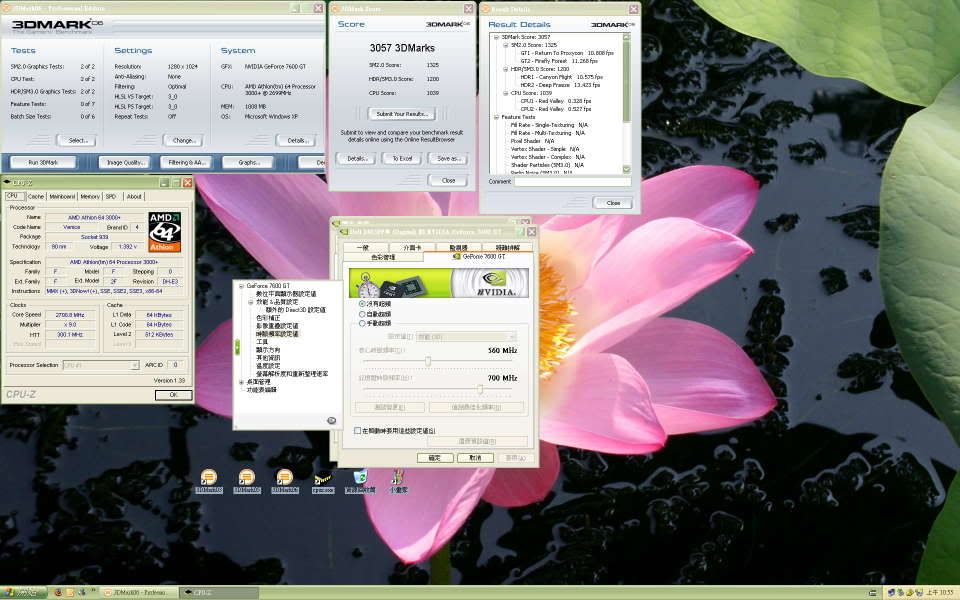Click the green NVIDIA panel slide-out handle
The image size is (960, 600).
point(237,346)
